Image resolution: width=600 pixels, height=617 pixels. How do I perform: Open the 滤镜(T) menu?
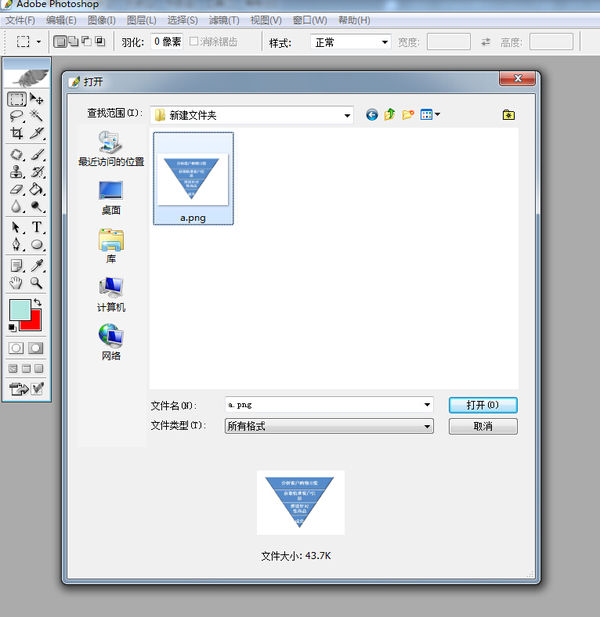(x=224, y=20)
